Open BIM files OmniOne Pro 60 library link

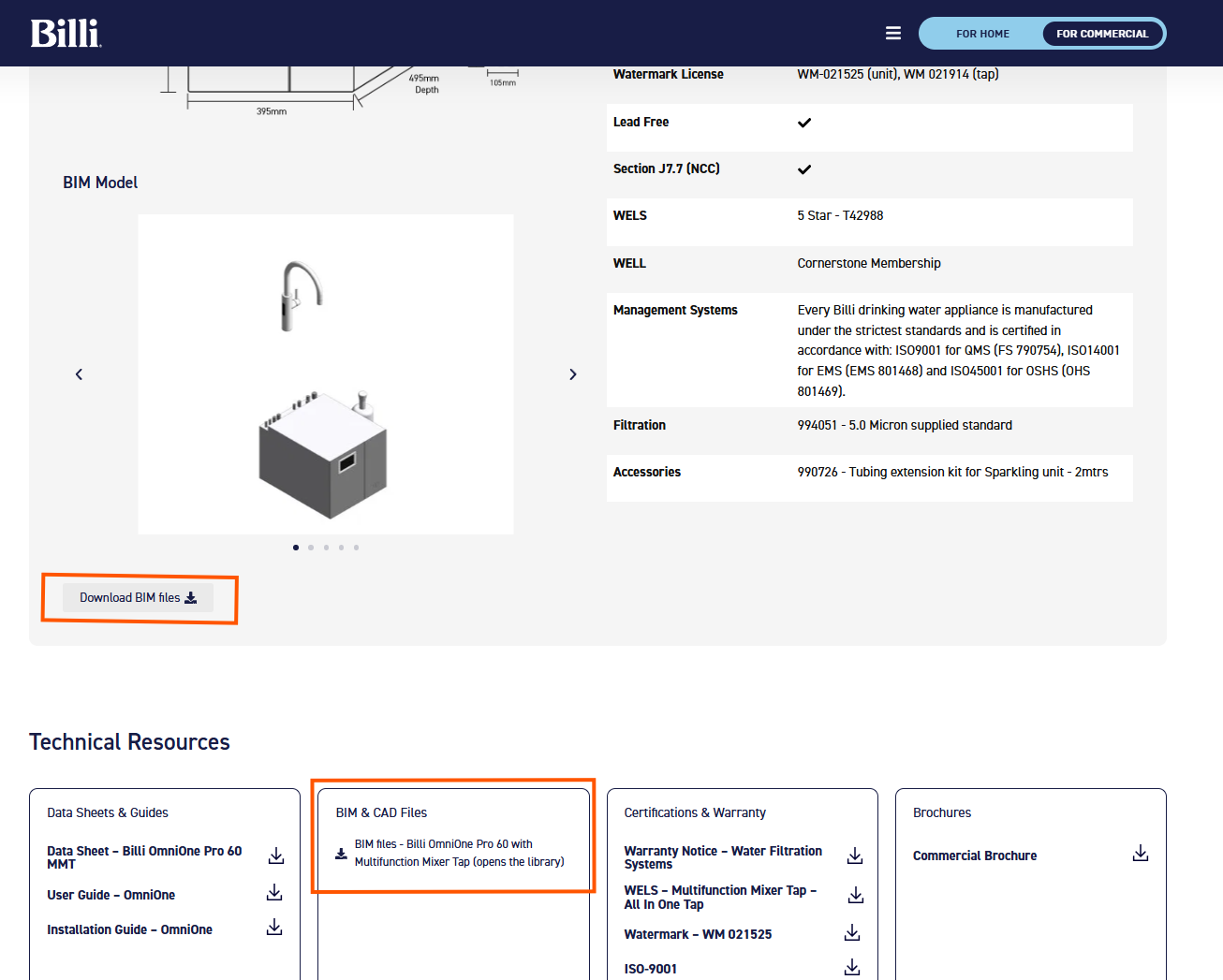(x=459, y=853)
